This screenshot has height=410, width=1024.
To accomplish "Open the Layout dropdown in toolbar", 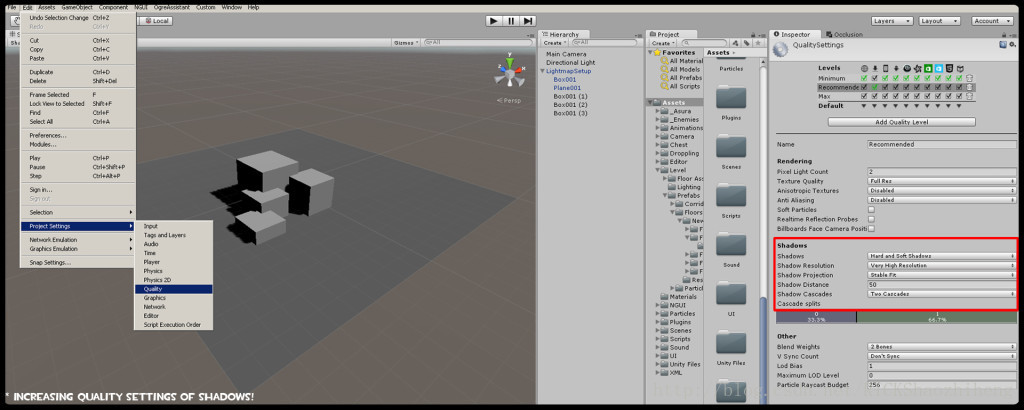I will pos(939,21).
